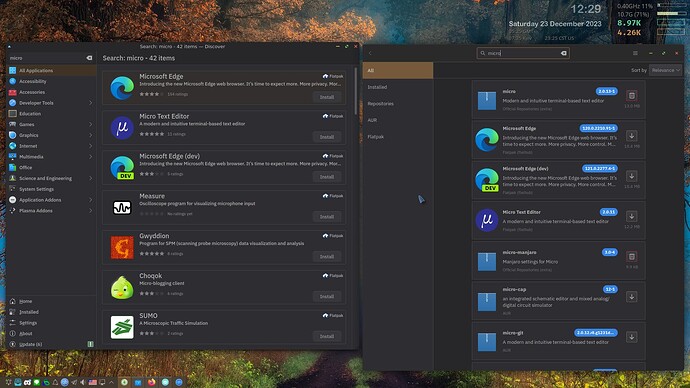The image size is (690, 388).
Task: Expand the Application Addons category
Action: tap(91, 200)
